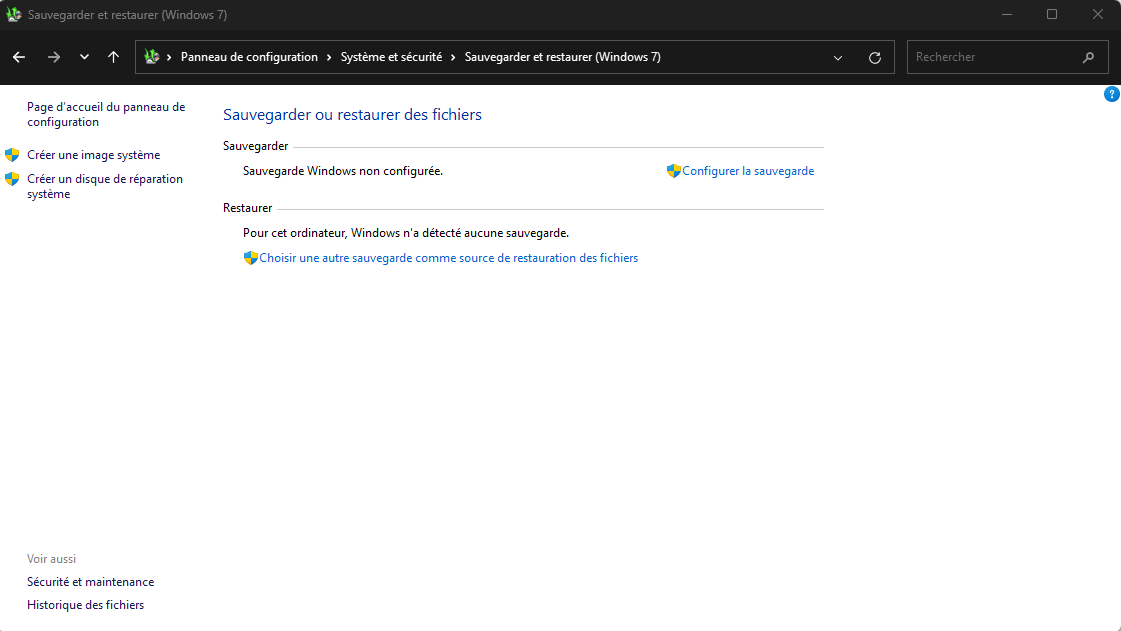
Task: Go back with the left arrow
Action: coord(19,57)
